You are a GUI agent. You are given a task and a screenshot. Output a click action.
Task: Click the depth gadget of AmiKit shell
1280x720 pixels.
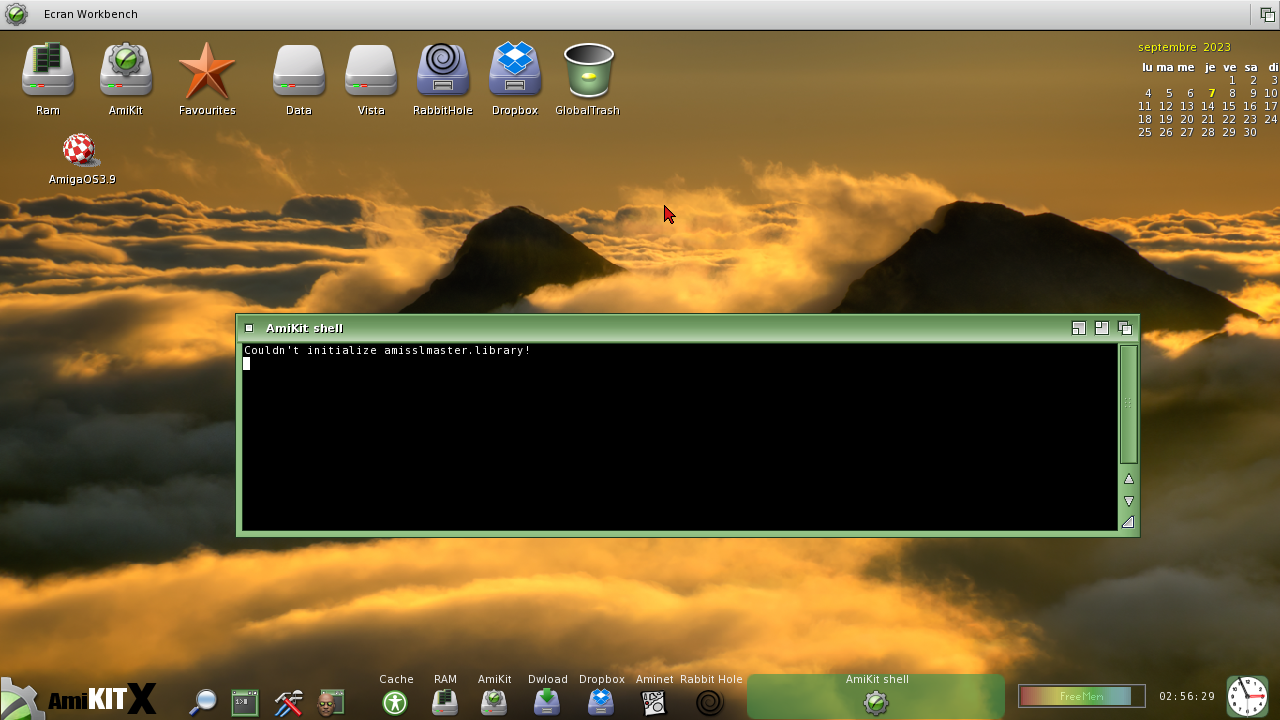pyautogui.click(x=1125, y=328)
